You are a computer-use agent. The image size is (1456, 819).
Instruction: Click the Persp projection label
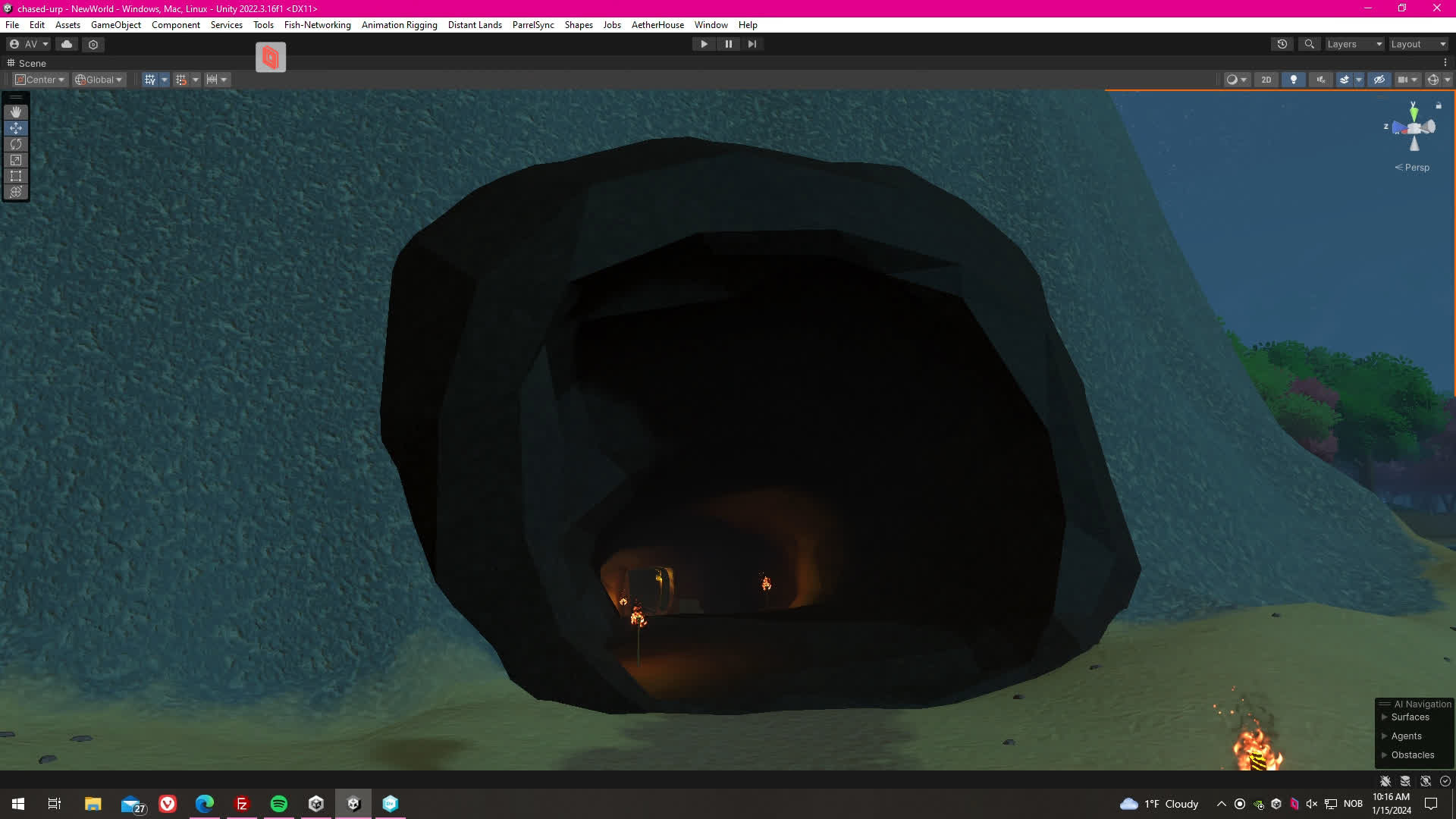pyautogui.click(x=1416, y=168)
